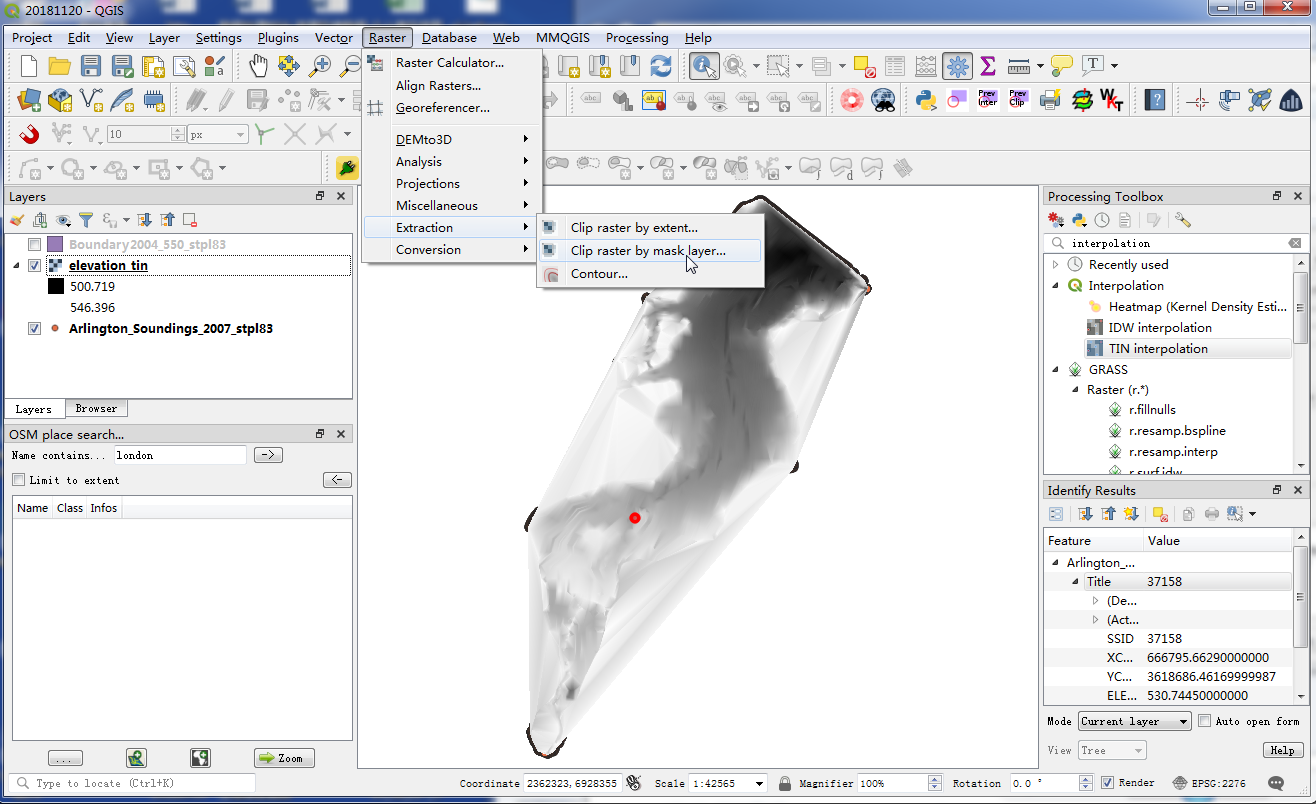
Task: Click the messages speech bubble in status bar
Action: pos(1276,783)
